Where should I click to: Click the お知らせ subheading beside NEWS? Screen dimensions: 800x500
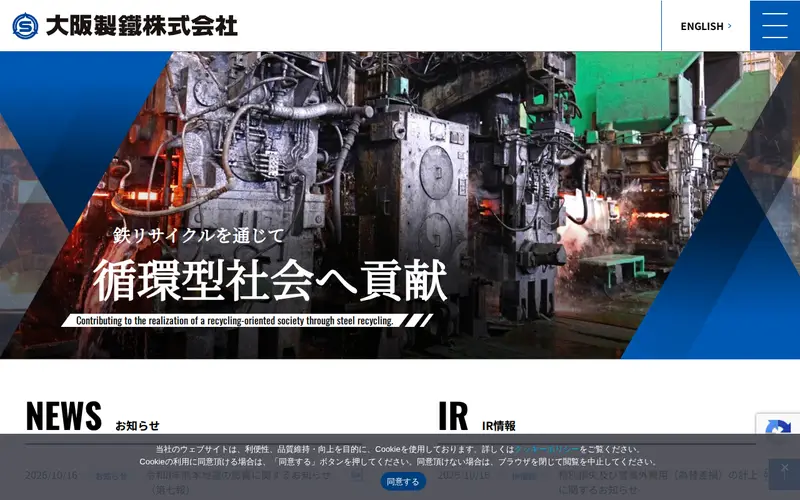(137, 425)
